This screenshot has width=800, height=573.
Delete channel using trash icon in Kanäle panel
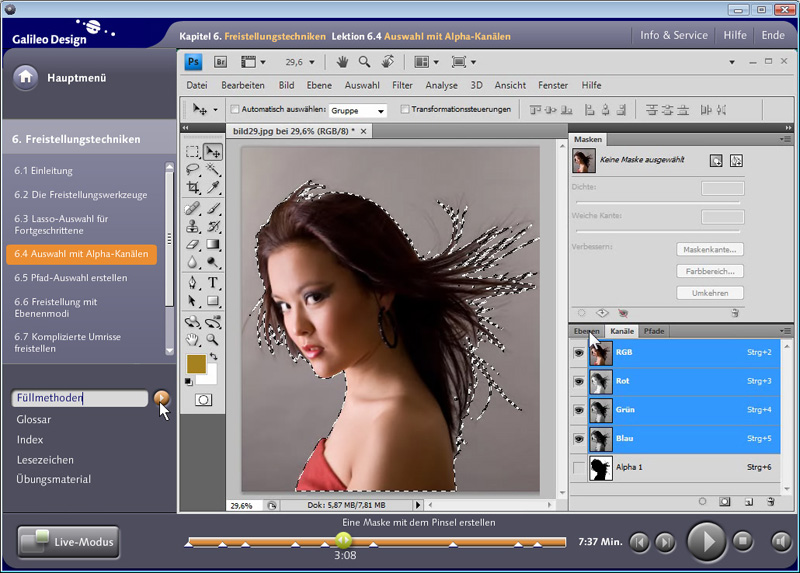point(770,501)
